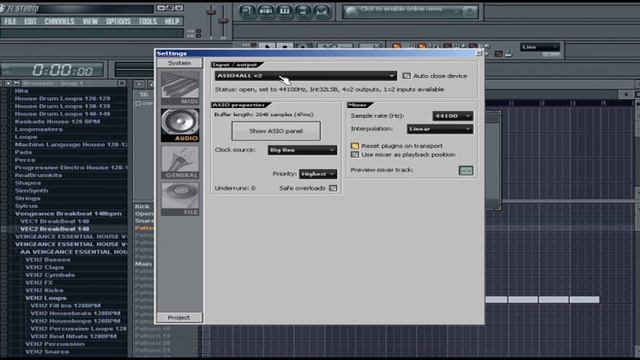Select Kaskade House 126 BPM folder
Screen dimensions: 640x360
[57, 122]
